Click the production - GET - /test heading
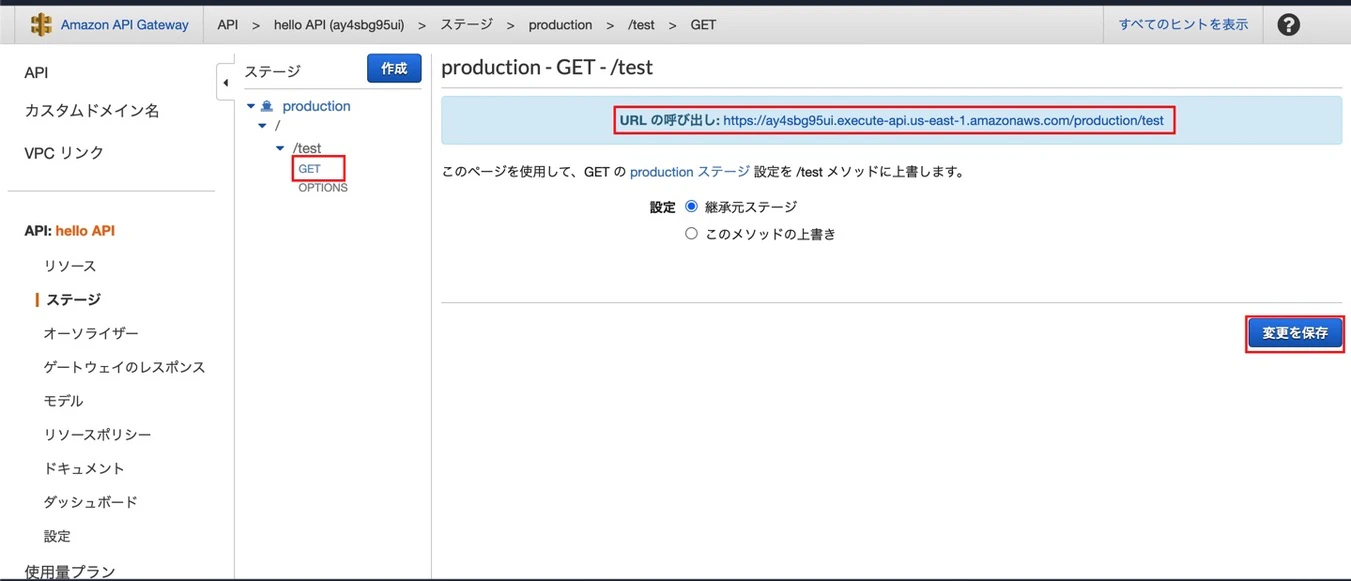1351x581 pixels. tap(547, 67)
